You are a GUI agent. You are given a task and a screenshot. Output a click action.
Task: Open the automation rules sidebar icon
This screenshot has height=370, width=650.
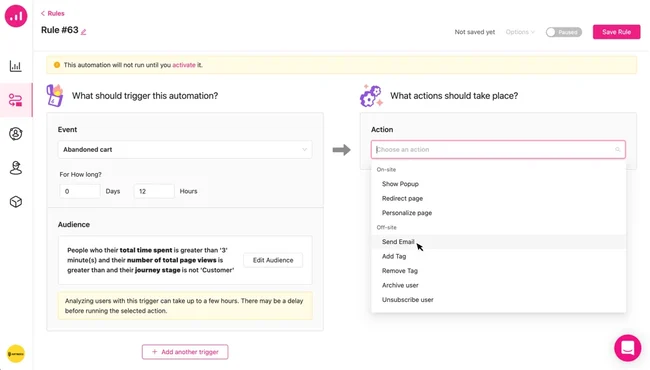pos(16,100)
